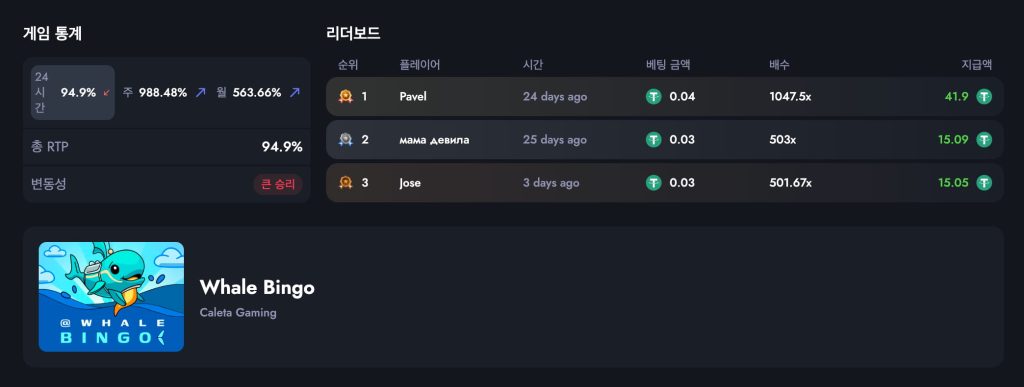Screen dimensions: 1024x387
Task: Select the 24시간 94.9% stats tab
Action: coord(72,93)
